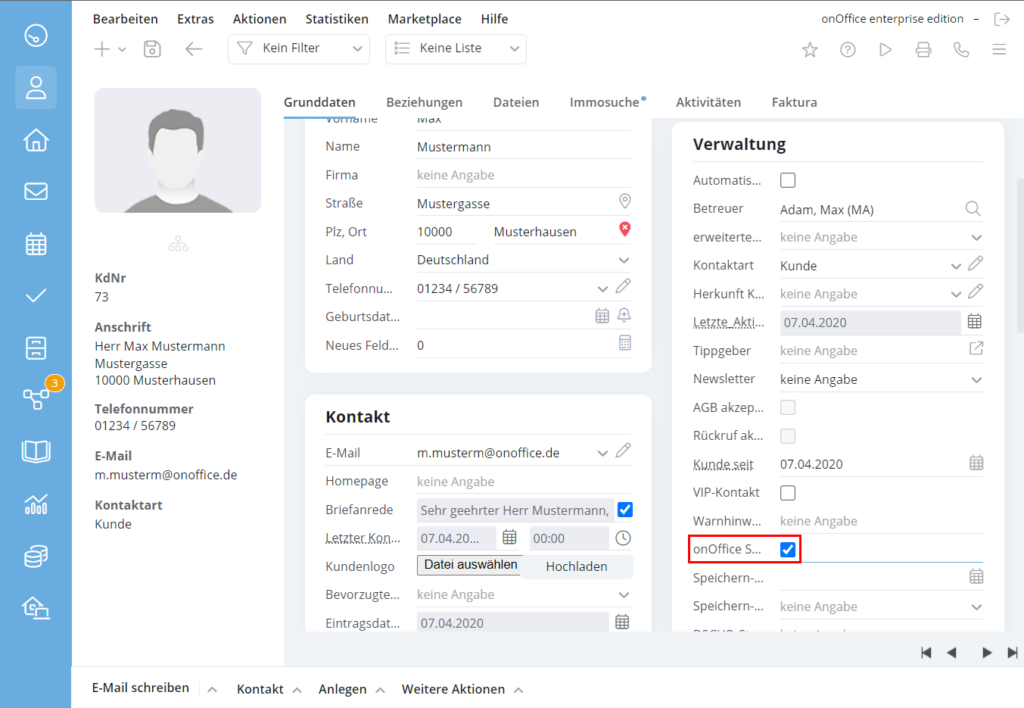Open the statistics chart module
Screen dimensions: 1024x708
36,503
